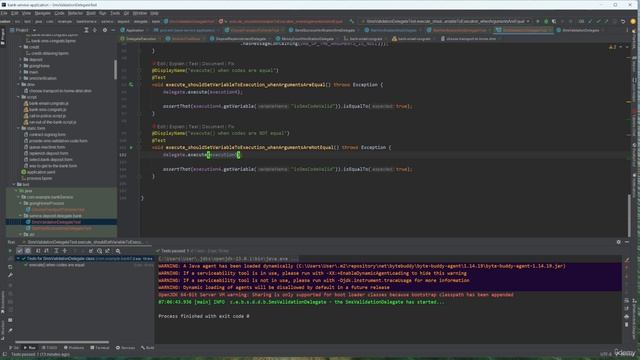The height and width of the screenshot is (360, 640).
Task: Select SmsValidationDelegateTest in project tree
Action: point(53,222)
